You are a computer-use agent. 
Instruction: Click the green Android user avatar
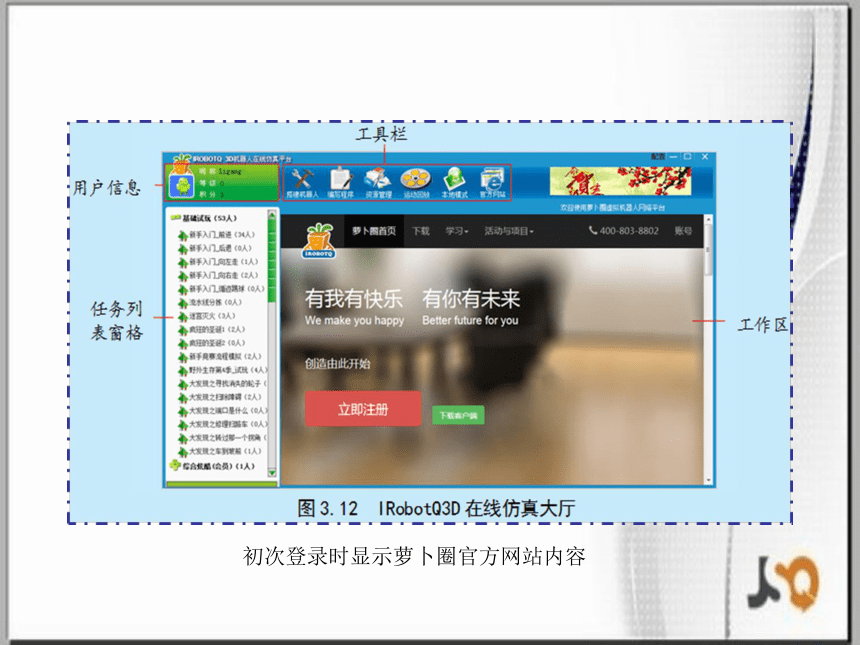pos(182,186)
